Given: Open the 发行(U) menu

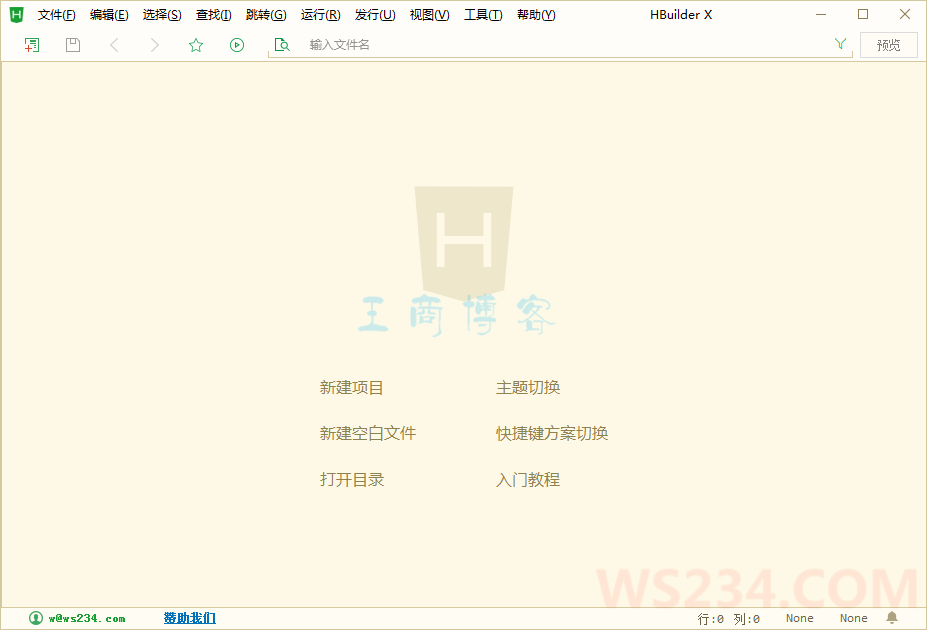Looking at the screenshot, I should (x=375, y=15).
